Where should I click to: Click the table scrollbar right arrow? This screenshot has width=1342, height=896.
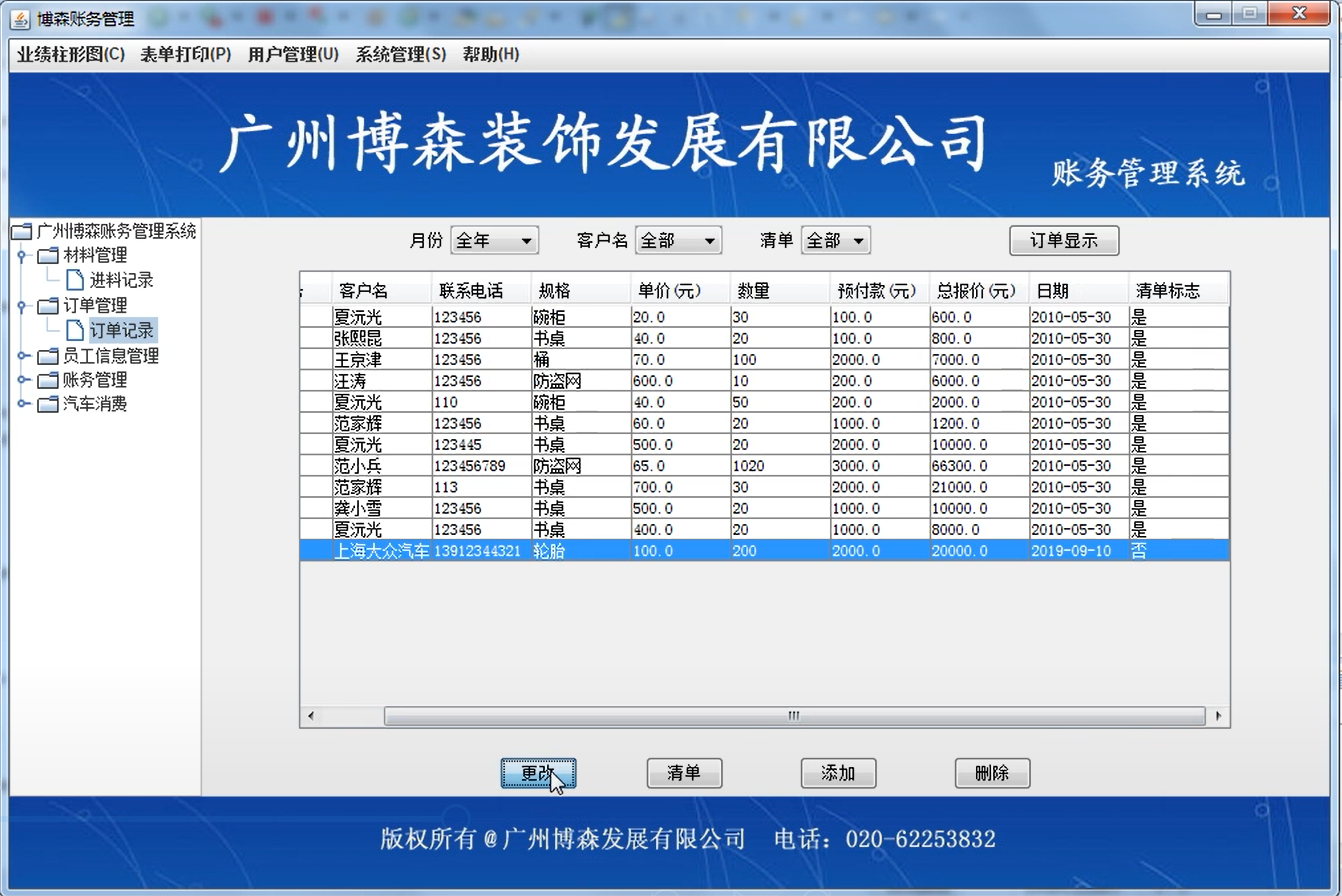[1218, 716]
